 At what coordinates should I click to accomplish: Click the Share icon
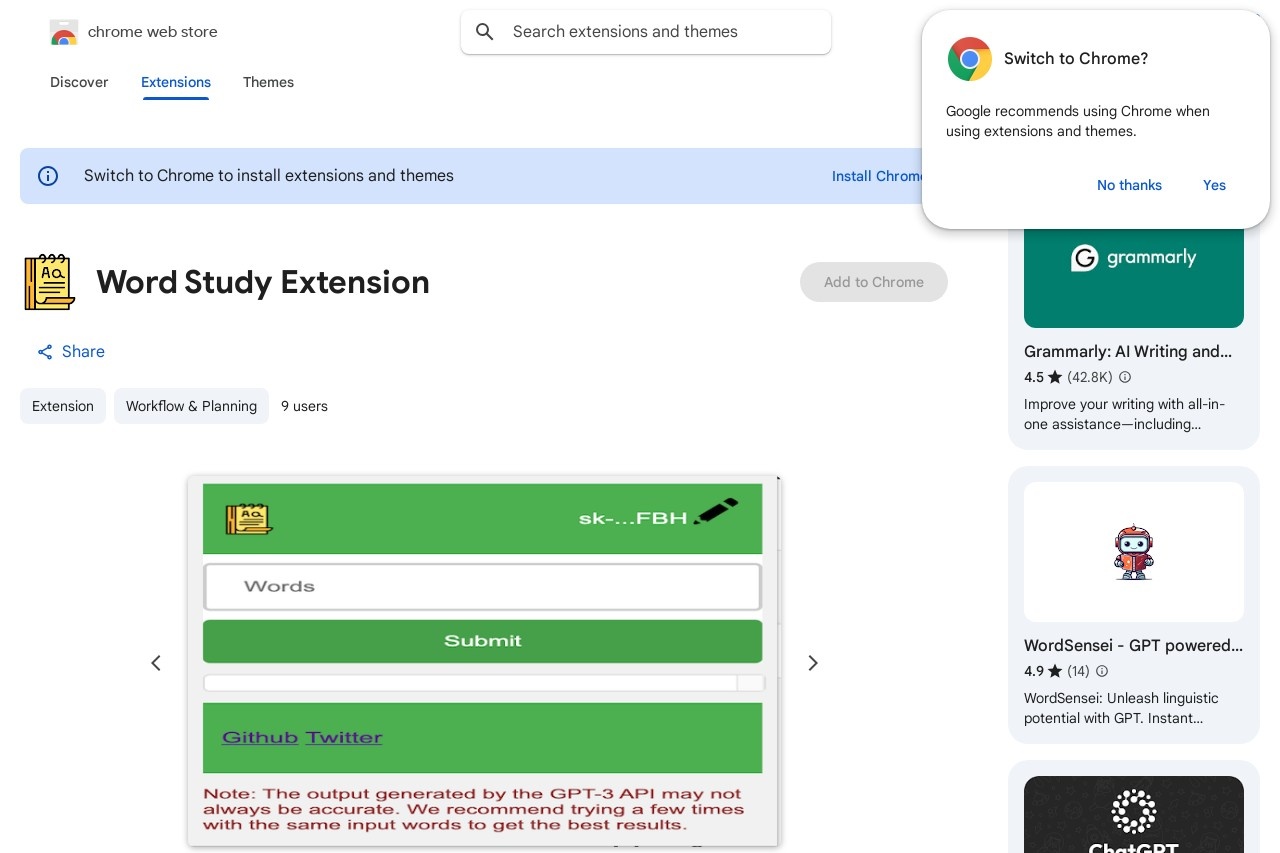[45, 352]
